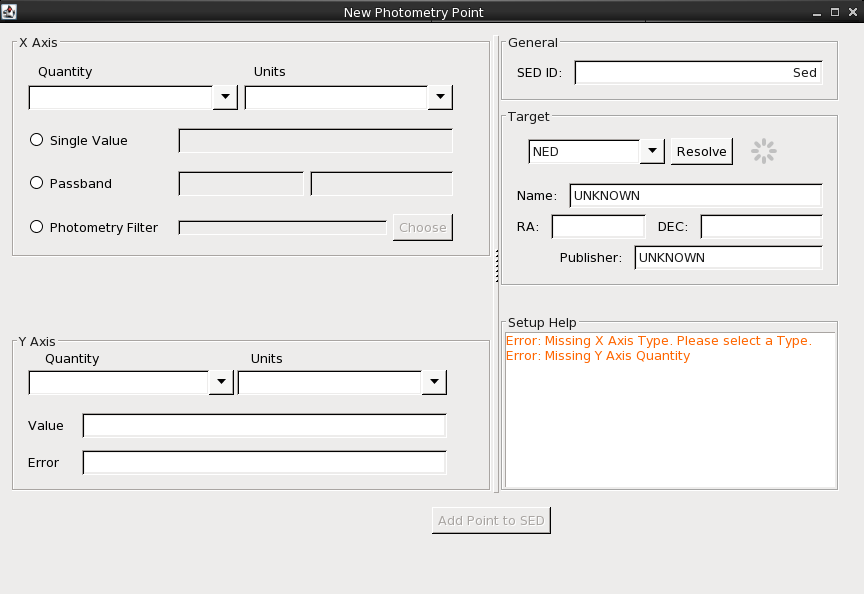Select the Passband radio button

[36, 183]
